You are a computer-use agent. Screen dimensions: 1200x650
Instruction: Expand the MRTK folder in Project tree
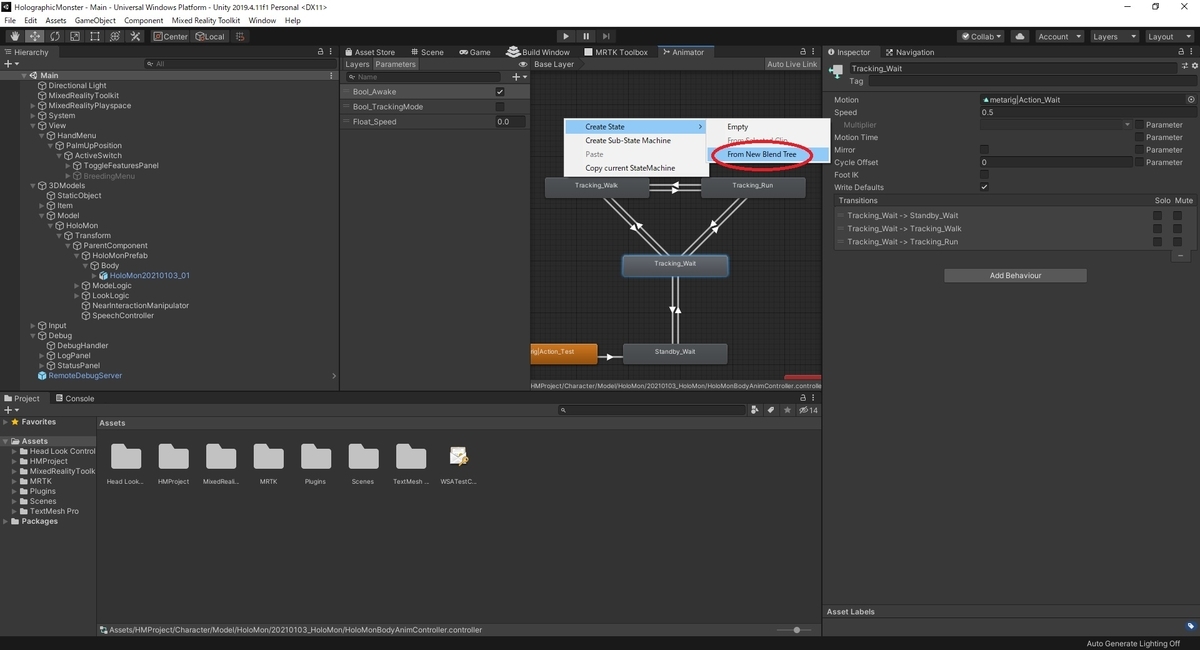tap(15, 481)
